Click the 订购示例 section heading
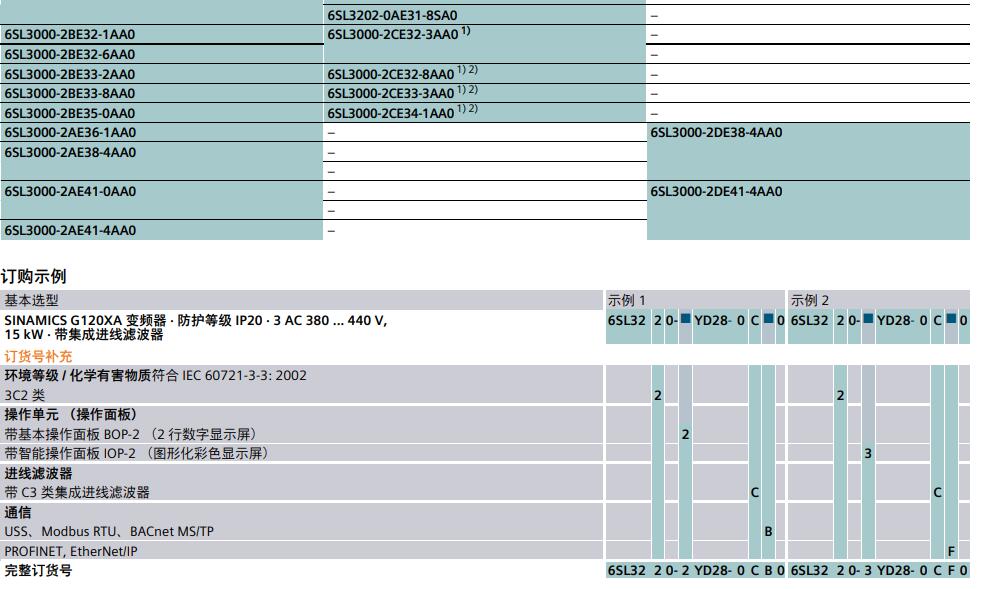The height and width of the screenshot is (589, 981). [34, 276]
